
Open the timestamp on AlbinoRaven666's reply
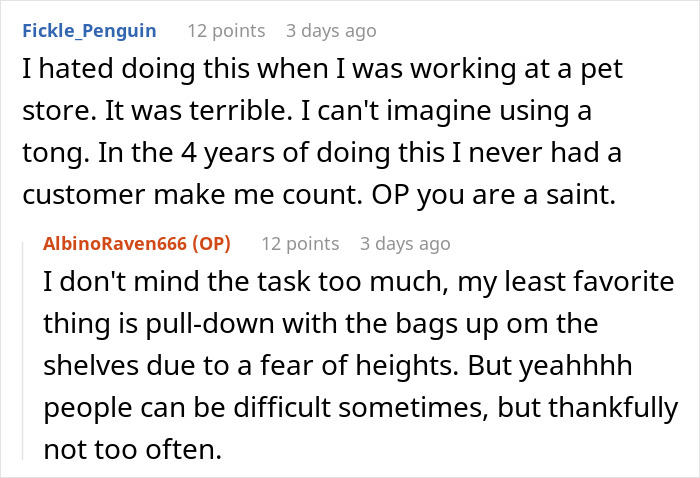click(x=405, y=243)
